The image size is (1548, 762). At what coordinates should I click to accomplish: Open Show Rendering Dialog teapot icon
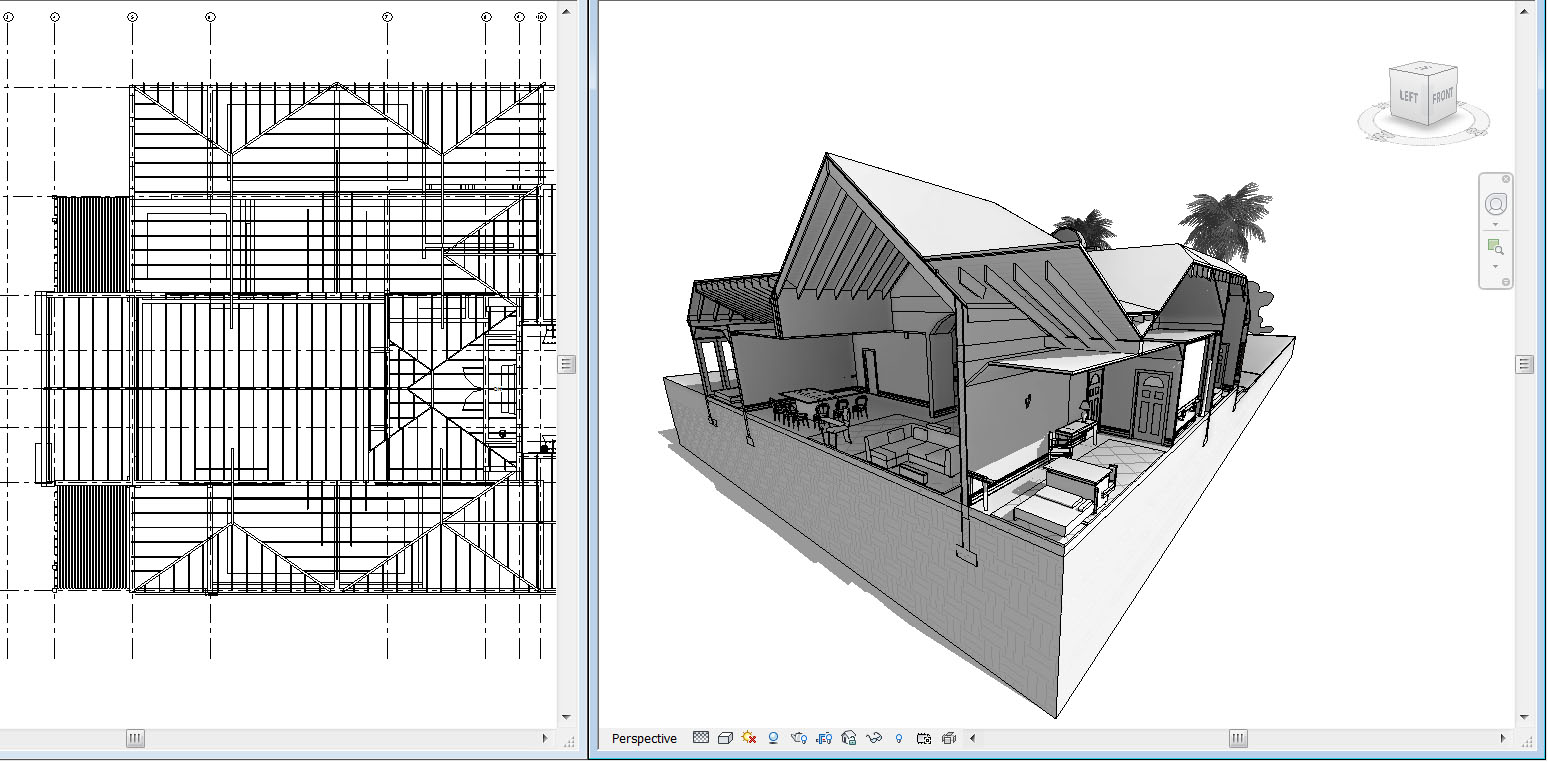pyautogui.click(x=798, y=738)
